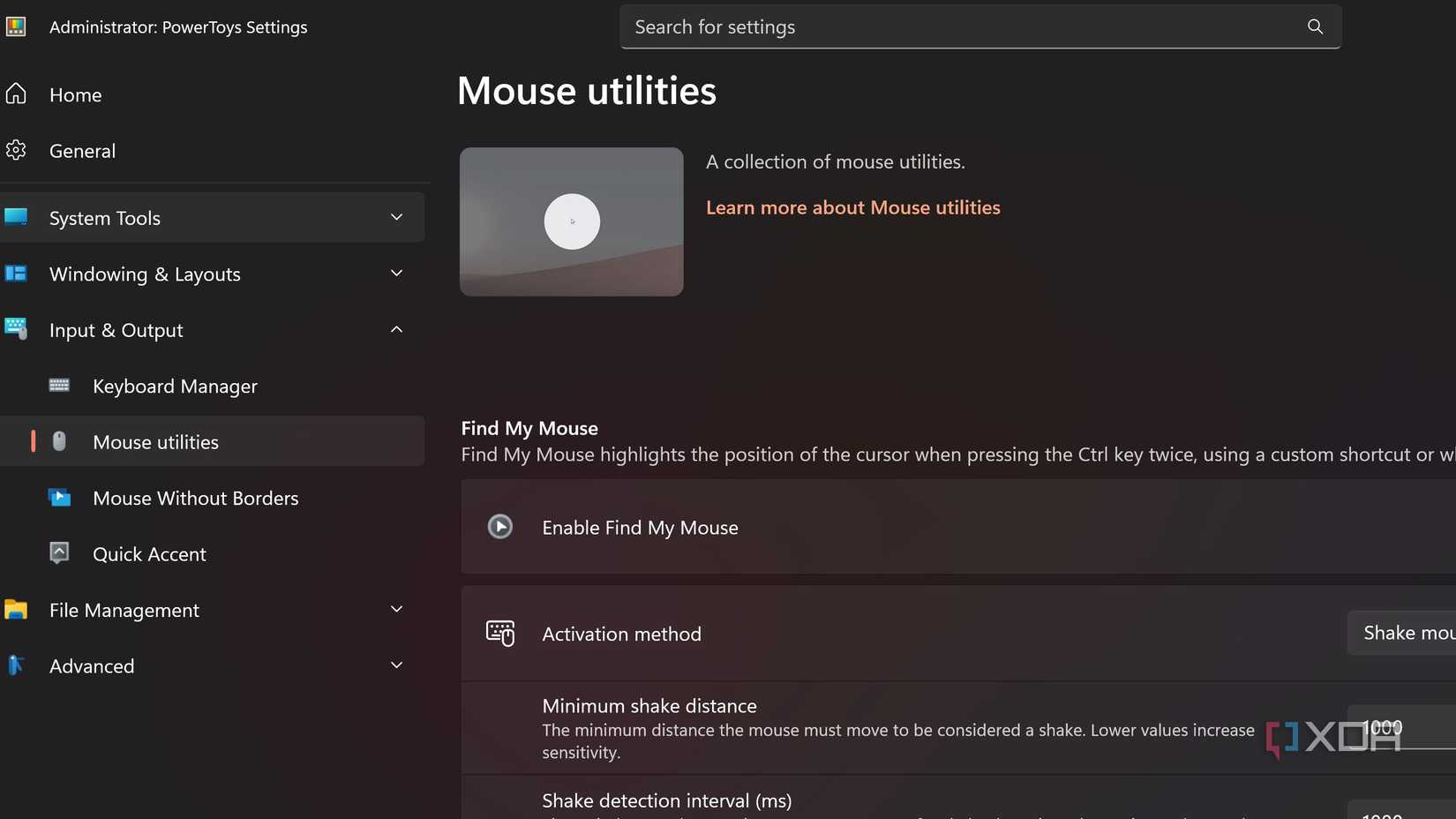Click the Windowing & Layouts icon
Image resolution: width=1456 pixels, height=819 pixels.
coord(16,274)
